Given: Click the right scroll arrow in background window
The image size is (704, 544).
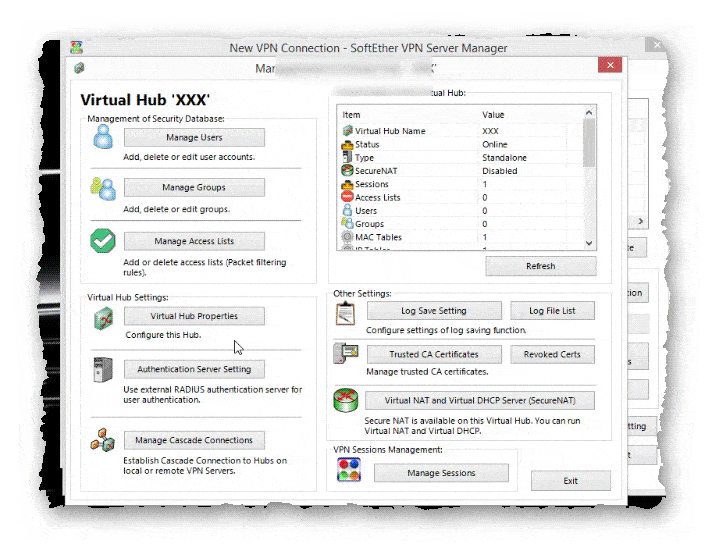Looking at the screenshot, I should [641, 221].
